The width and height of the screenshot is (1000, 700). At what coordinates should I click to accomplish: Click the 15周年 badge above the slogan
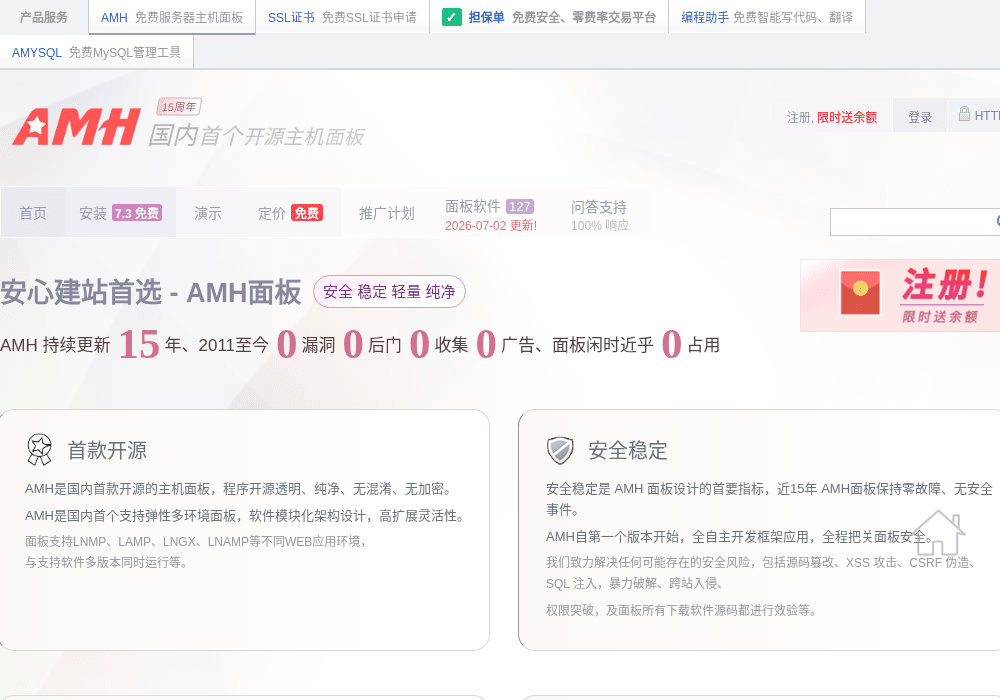[x=179, y=106]
